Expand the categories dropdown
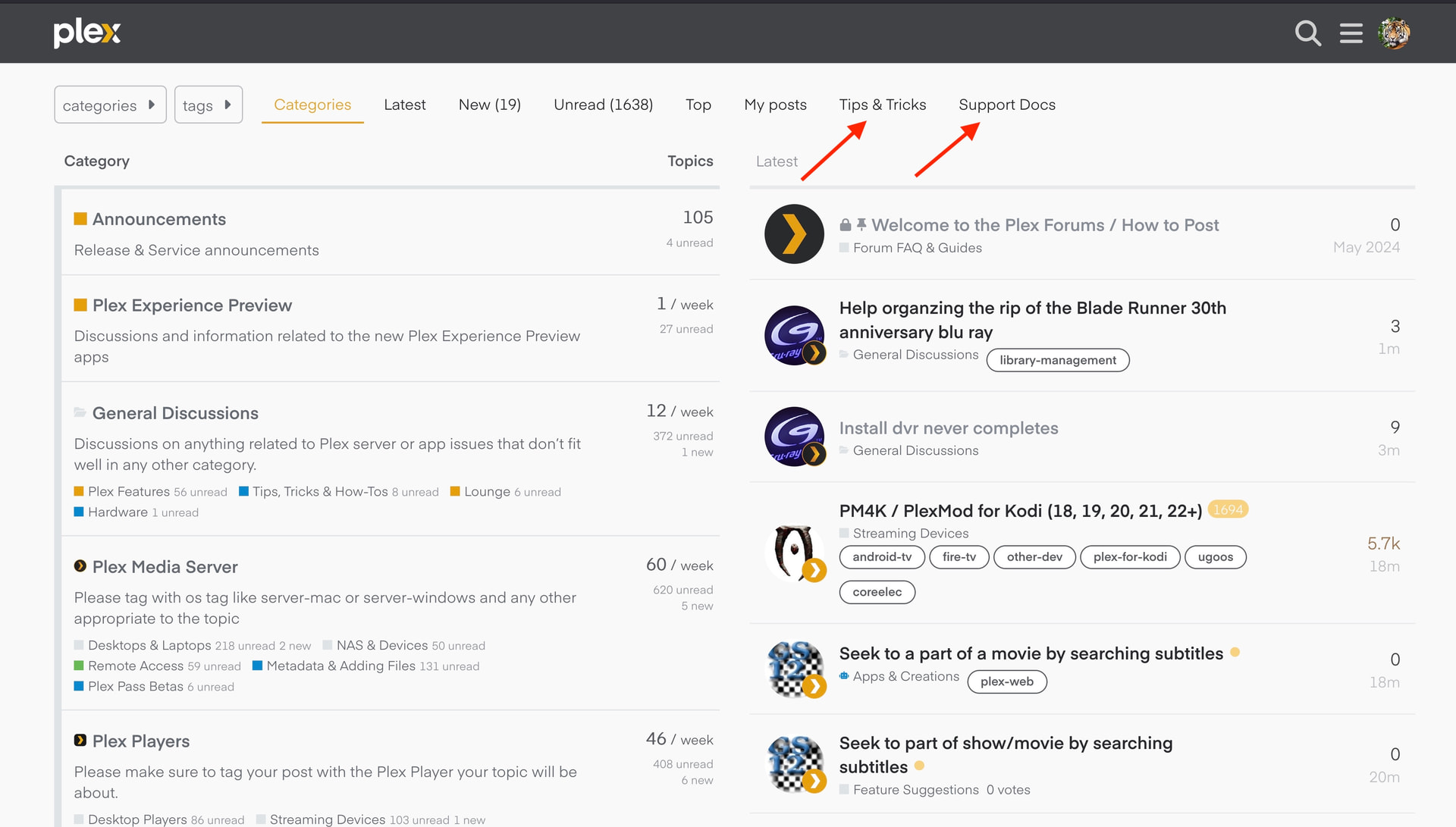Viewport: 1456px width, 827px height. (x=110, y=105)
